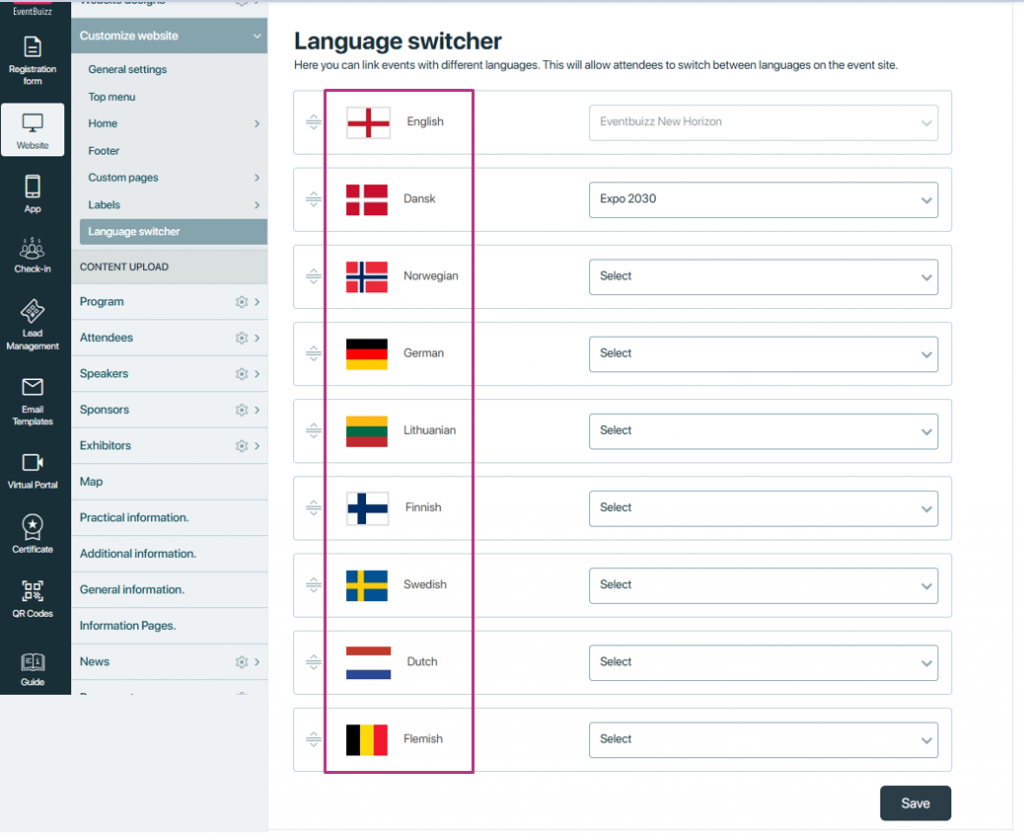The image size is (1024, 840).
Task: Open the News menu item
Action: (95, 662)
